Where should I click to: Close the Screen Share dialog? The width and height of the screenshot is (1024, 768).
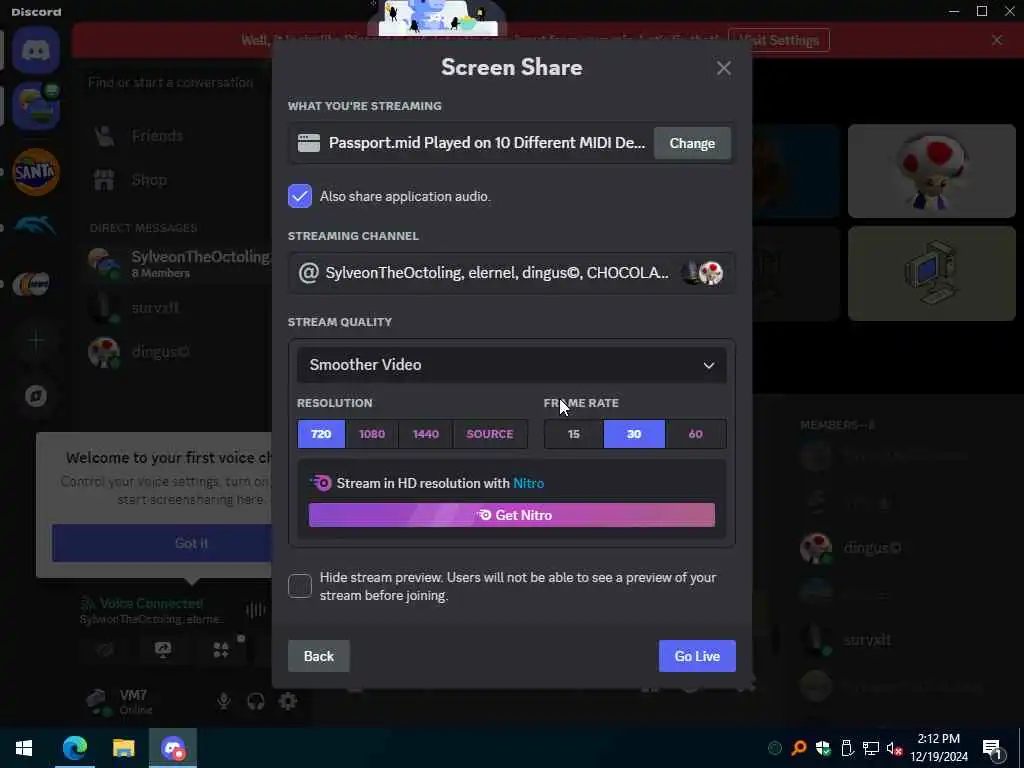723,68
